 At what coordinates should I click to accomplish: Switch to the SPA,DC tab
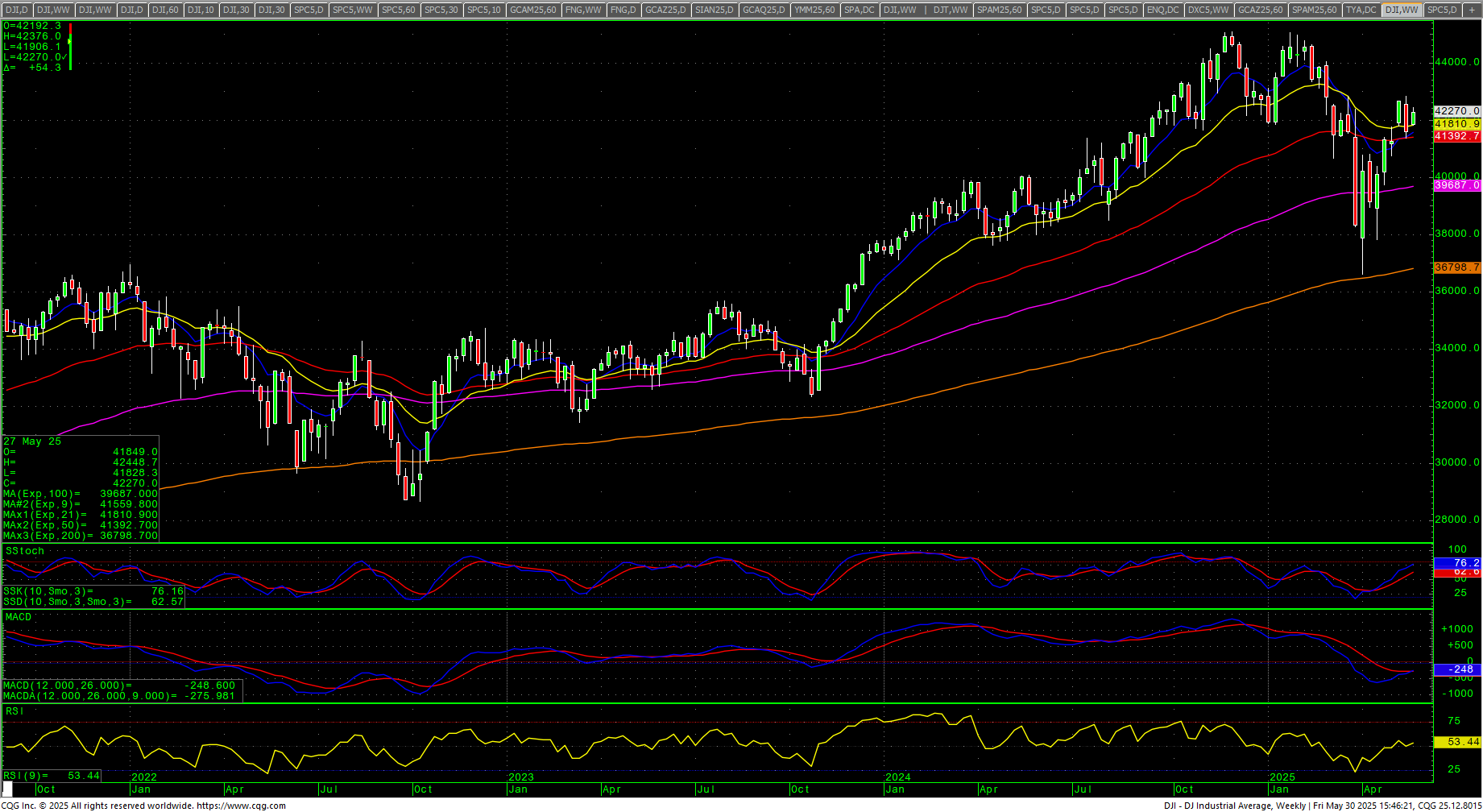click(860, 10)
